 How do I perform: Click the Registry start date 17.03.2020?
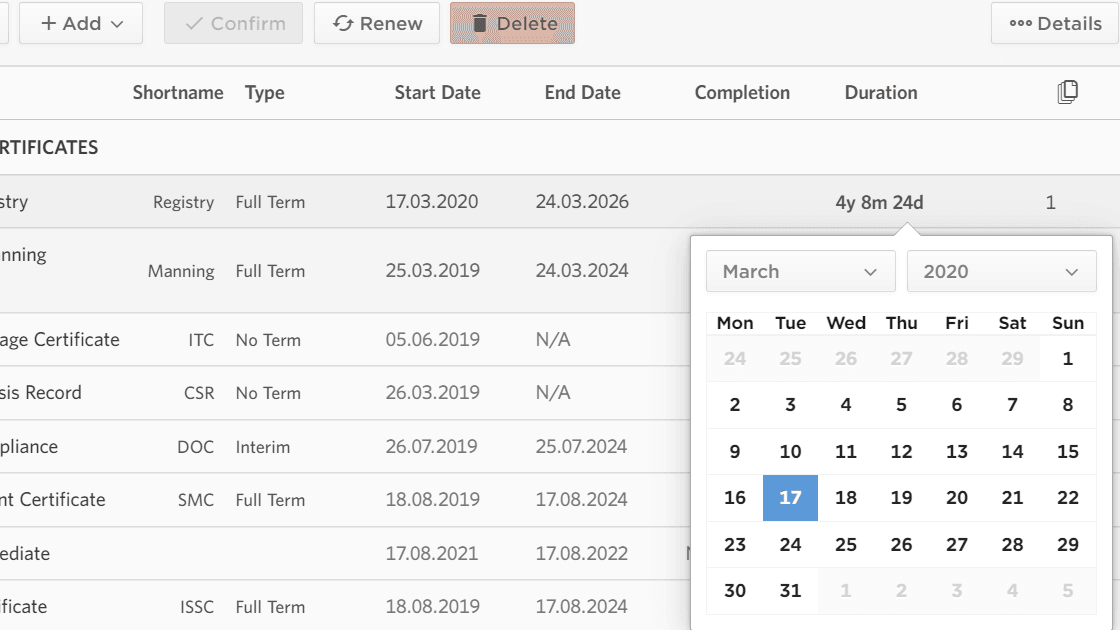(x=432, y=202)
